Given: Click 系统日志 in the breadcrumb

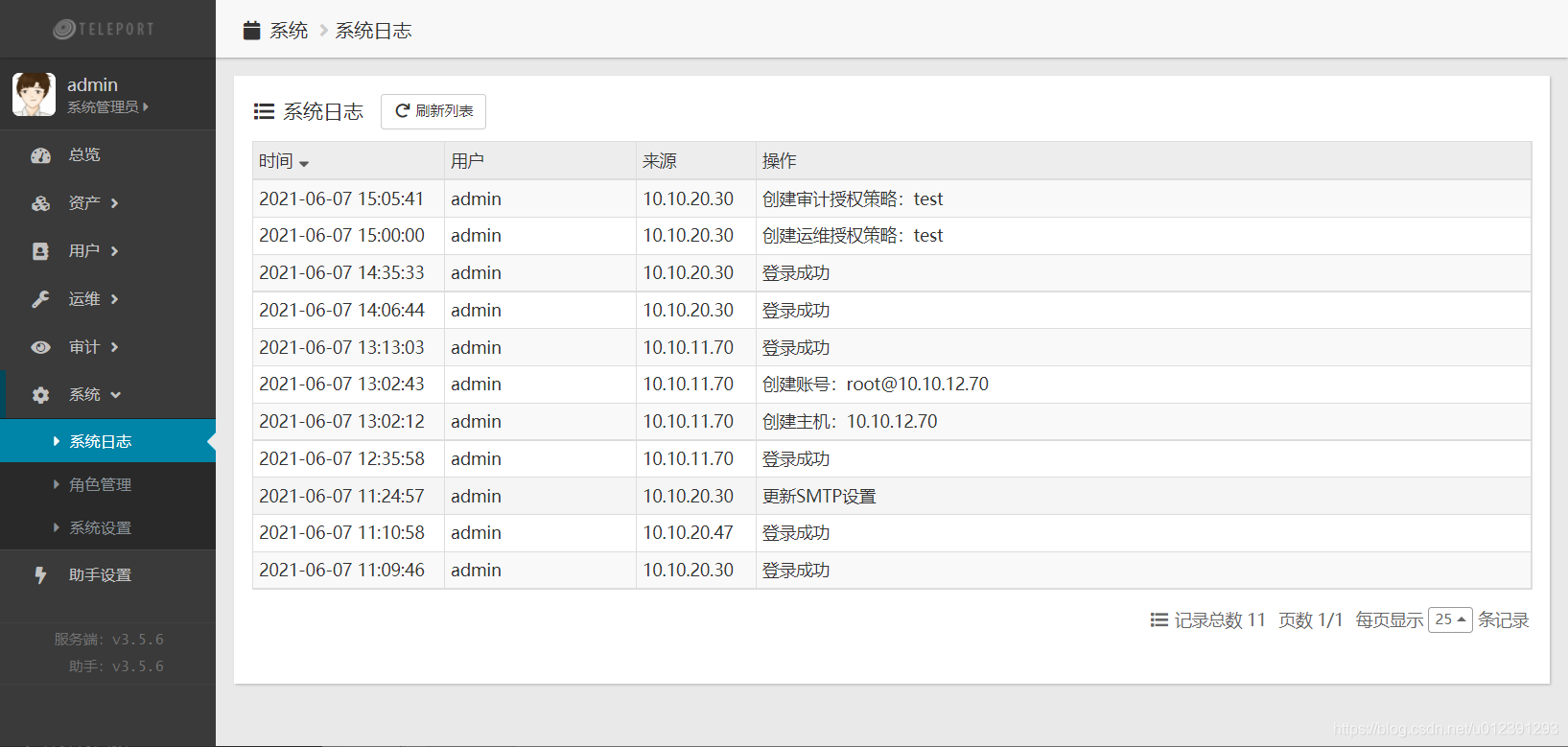Looking at the screenshot, I should (x=373, y=31).
